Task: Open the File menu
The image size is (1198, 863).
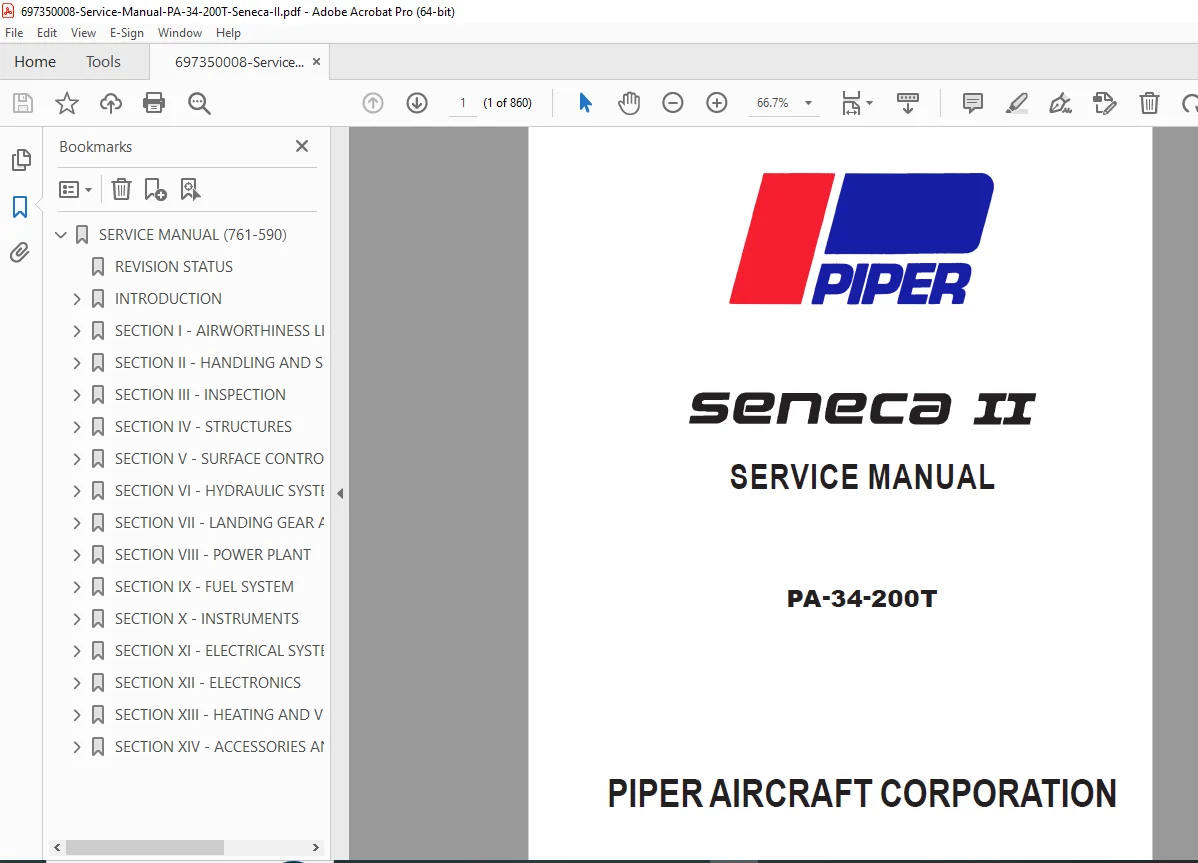Action: 14,33
